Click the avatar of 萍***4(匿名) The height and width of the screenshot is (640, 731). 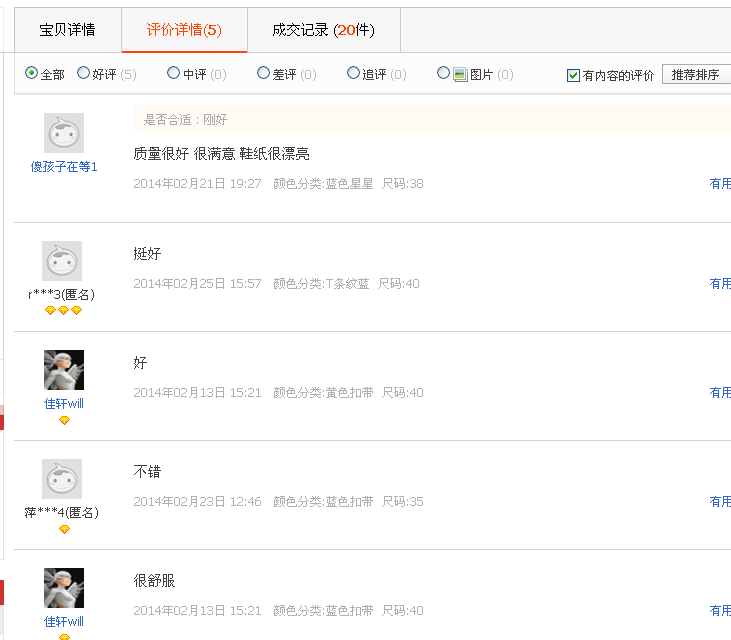[62, 479]
